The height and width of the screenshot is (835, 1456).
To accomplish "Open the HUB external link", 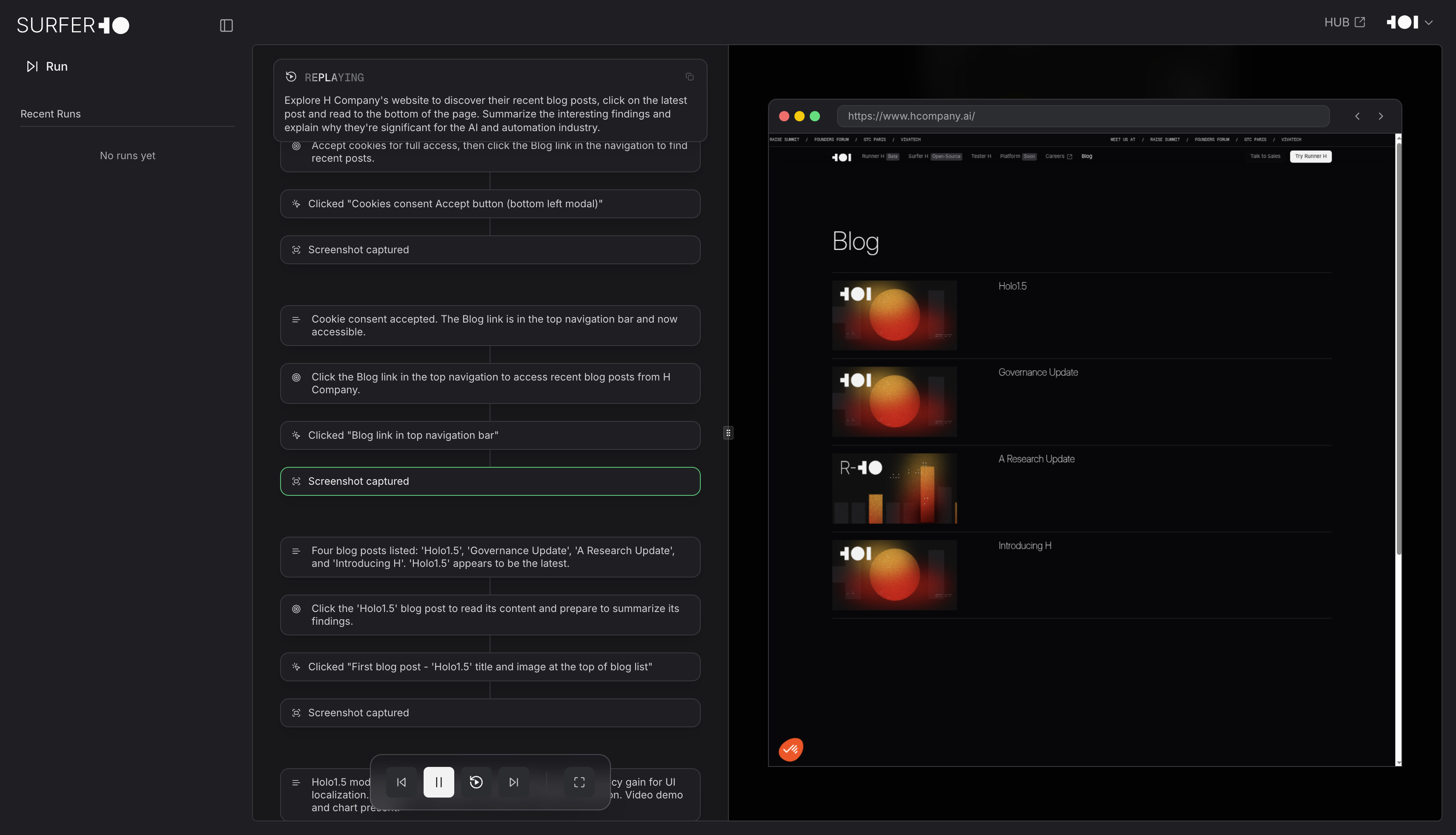I will point(1344,23).
